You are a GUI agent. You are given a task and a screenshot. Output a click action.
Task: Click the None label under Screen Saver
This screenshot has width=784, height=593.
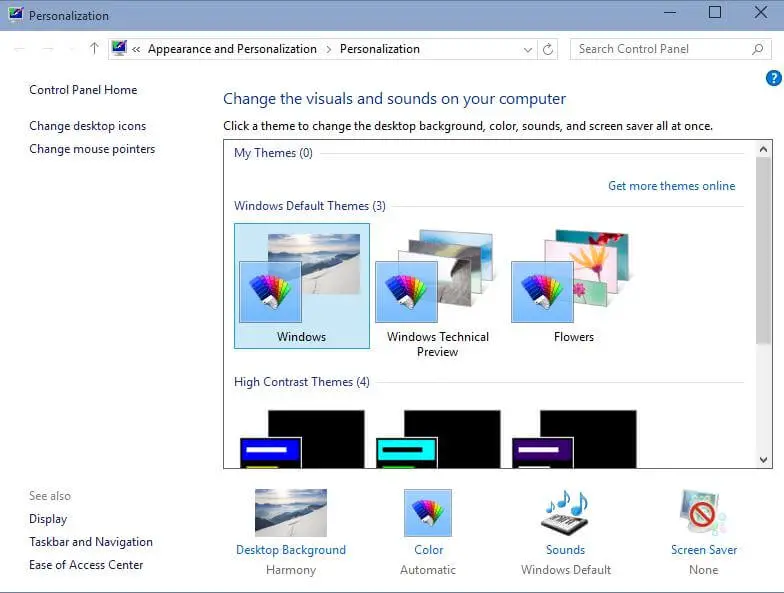point(703,570)
